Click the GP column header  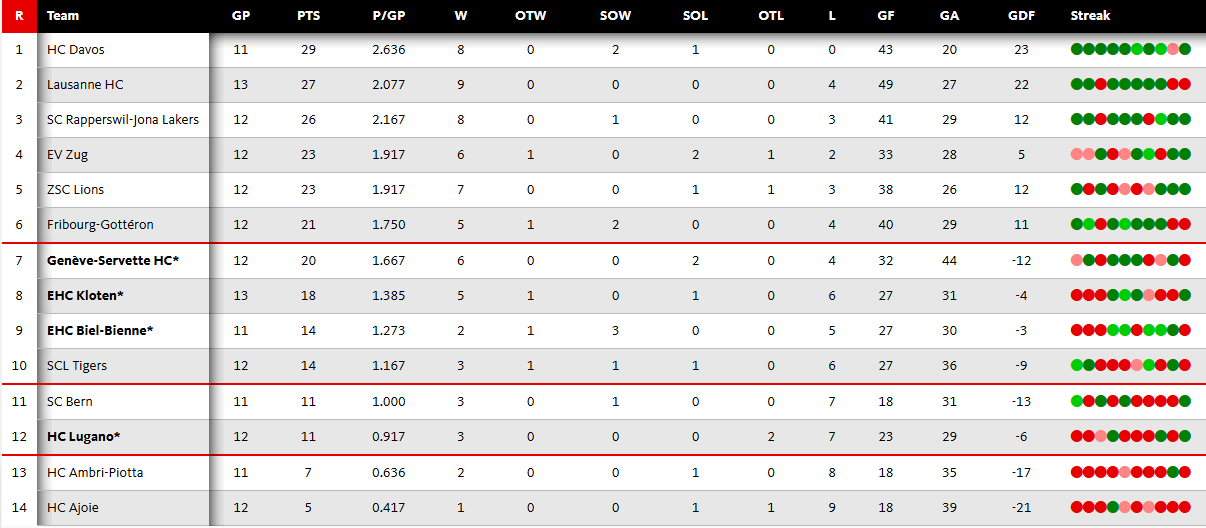[x=240, y=16]
